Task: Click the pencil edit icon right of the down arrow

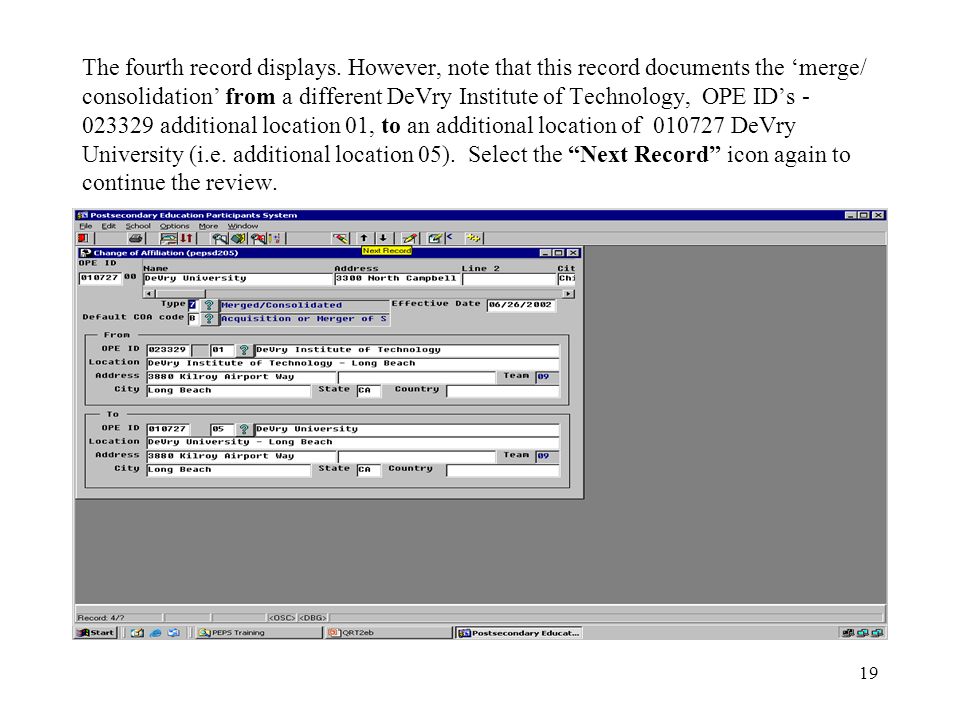Action: click(410, 238)
